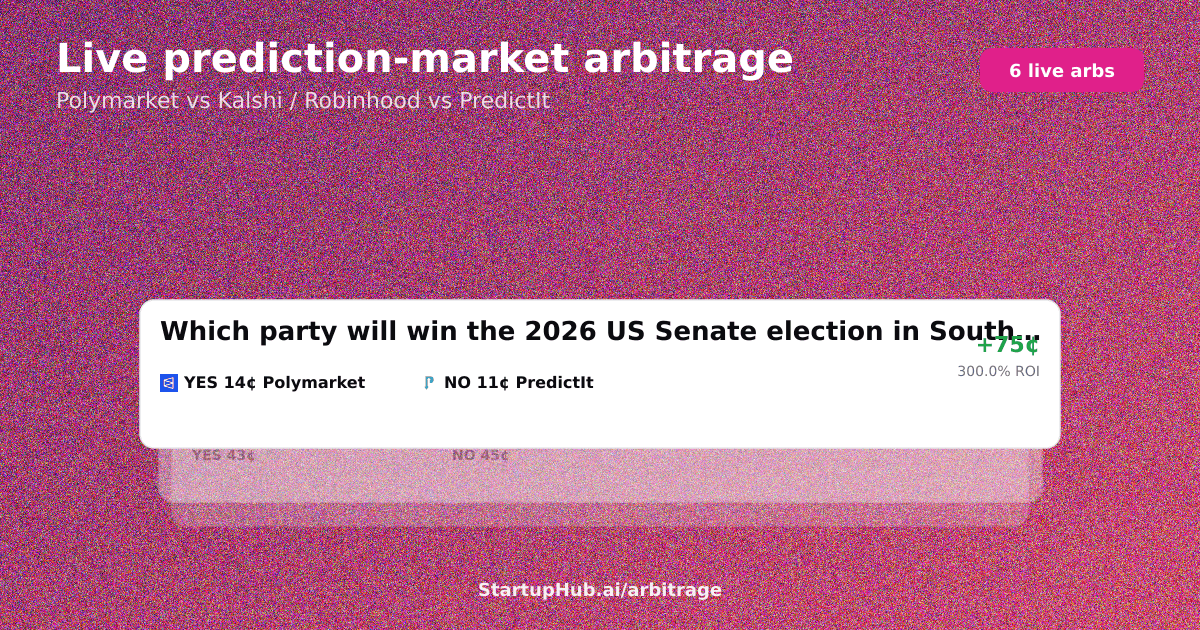Expand the truncated question title ellipsis
The height and width of the screenshot is (630, 1200).
click(1028, 334)
